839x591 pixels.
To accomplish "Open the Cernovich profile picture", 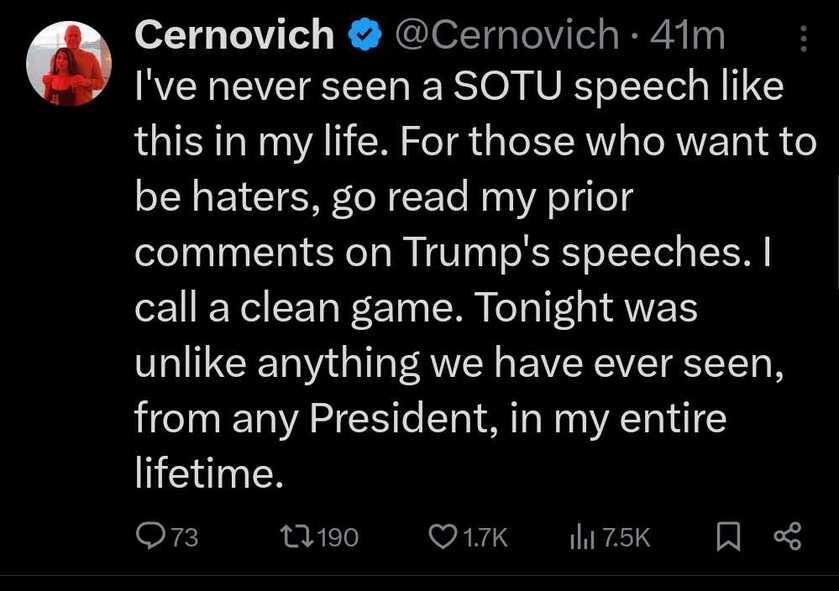I will pyautogui.click(x=68, y=62).
